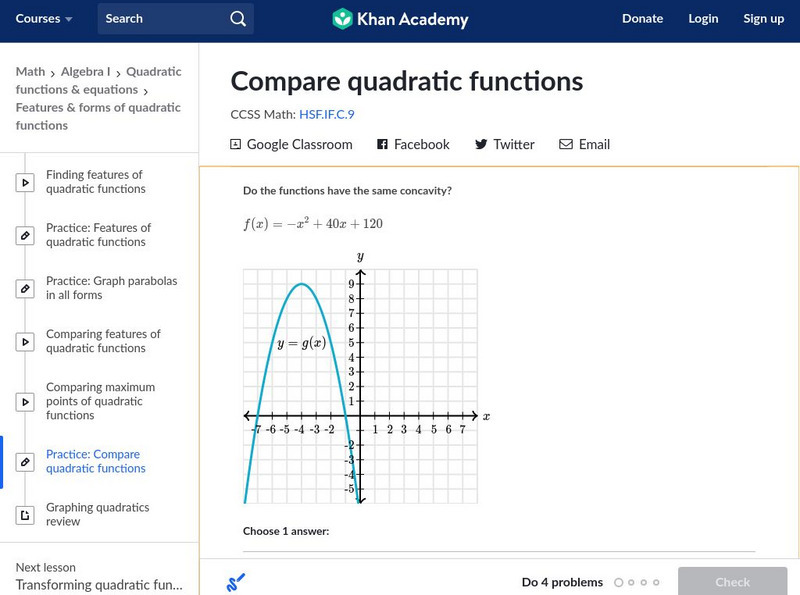Click the Email envelope icon
The image size is (800, 595).
tap(566, 144)
